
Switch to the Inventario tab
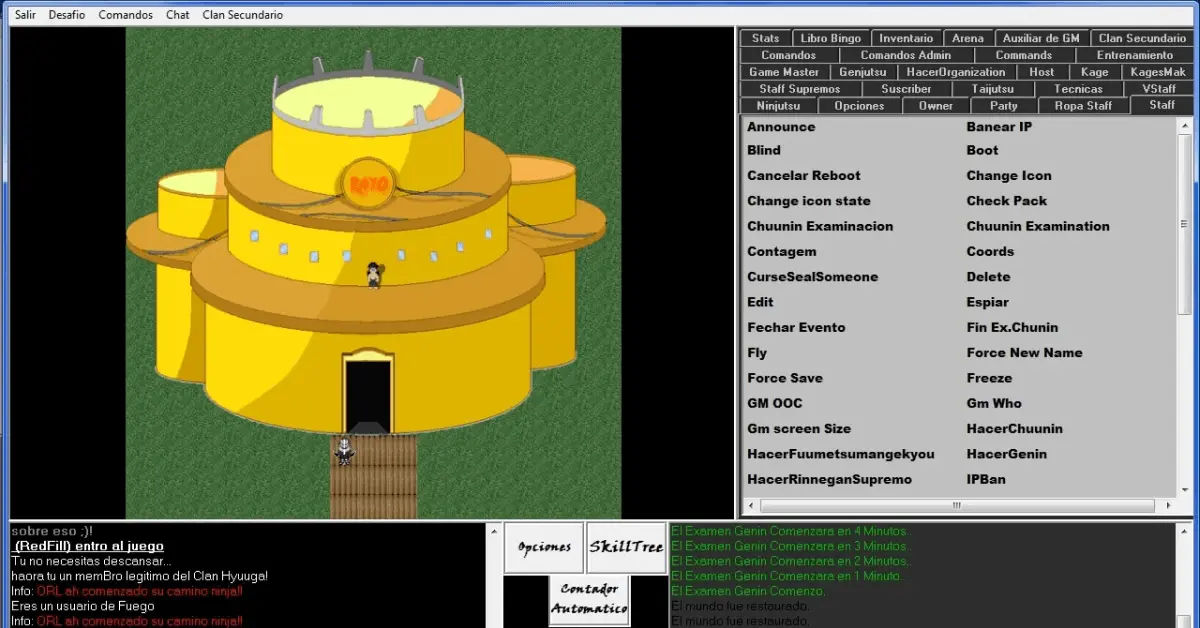pos(905,38)
